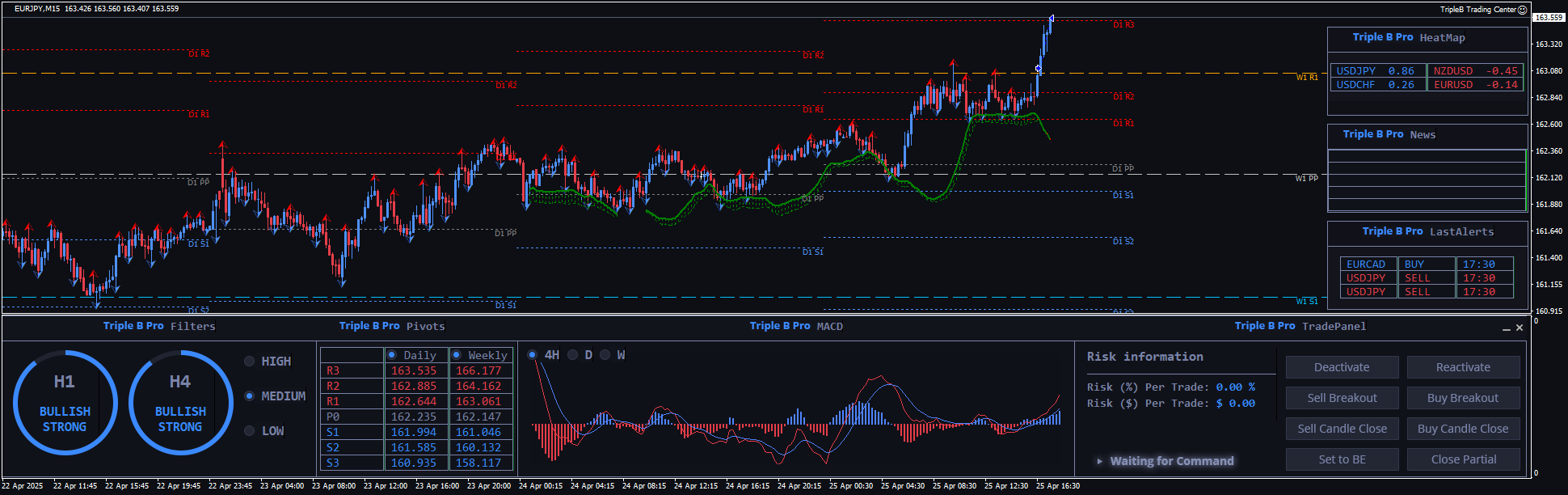Minimize the Triple B Pro TradePanel
The width and height of the screenshot is (1568, 495).
(1506, 328)
